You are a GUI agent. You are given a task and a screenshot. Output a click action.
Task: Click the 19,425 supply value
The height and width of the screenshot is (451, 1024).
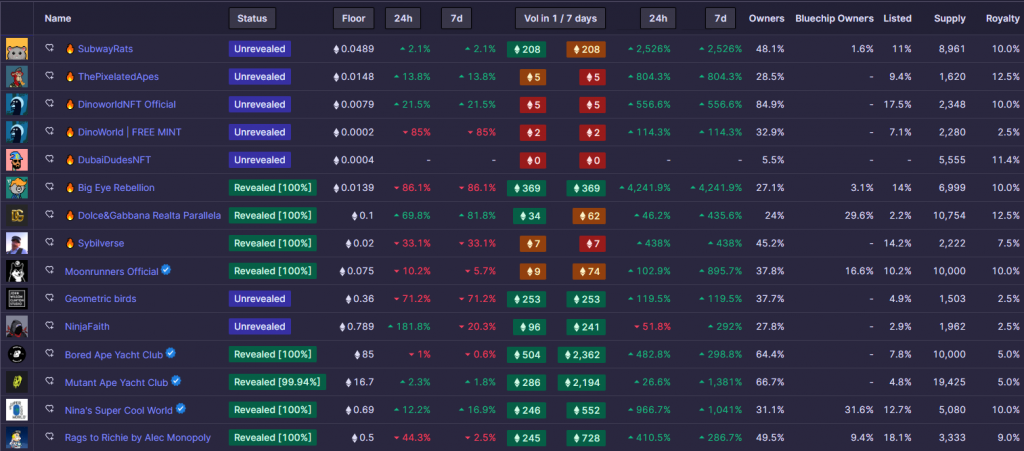(x=950, y=382)
